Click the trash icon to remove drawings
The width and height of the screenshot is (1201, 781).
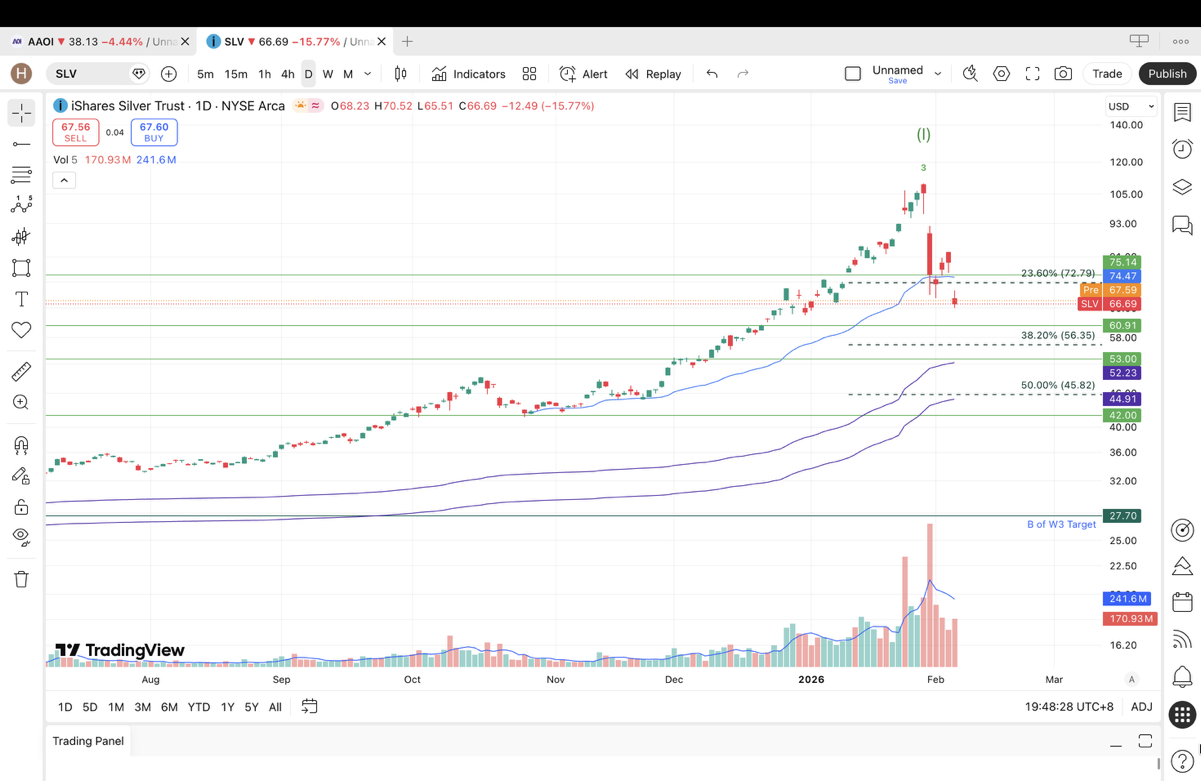tap(21, 579)
